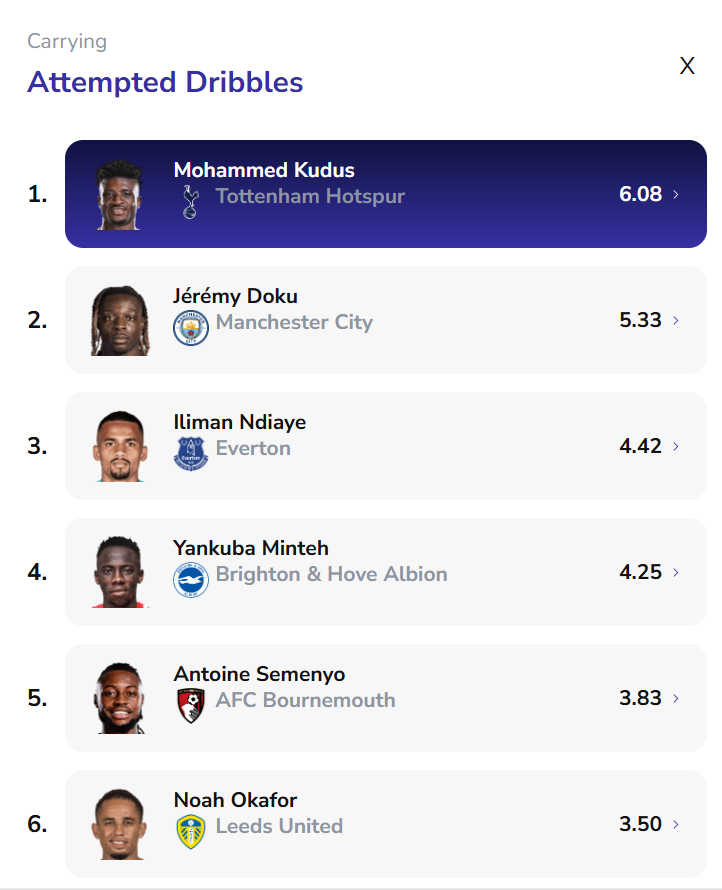Click the Brighton & Hove Albion badge
722x890 pixels.
coord(190,579)
